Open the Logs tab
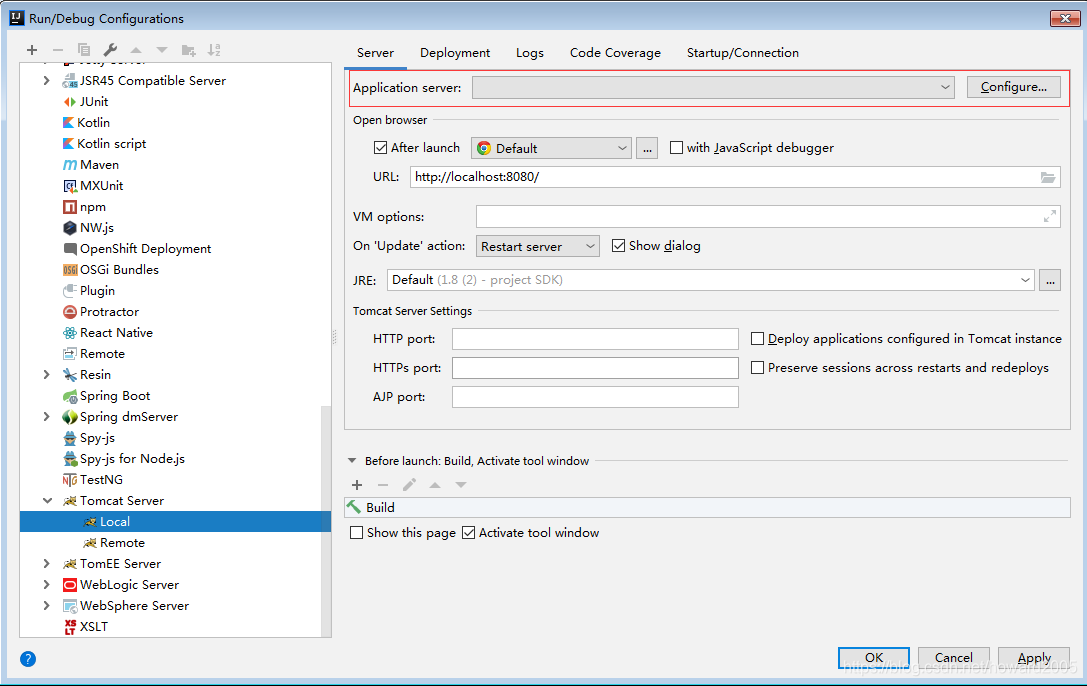This screenshot has width=1087, height=686. click(530, 53)
